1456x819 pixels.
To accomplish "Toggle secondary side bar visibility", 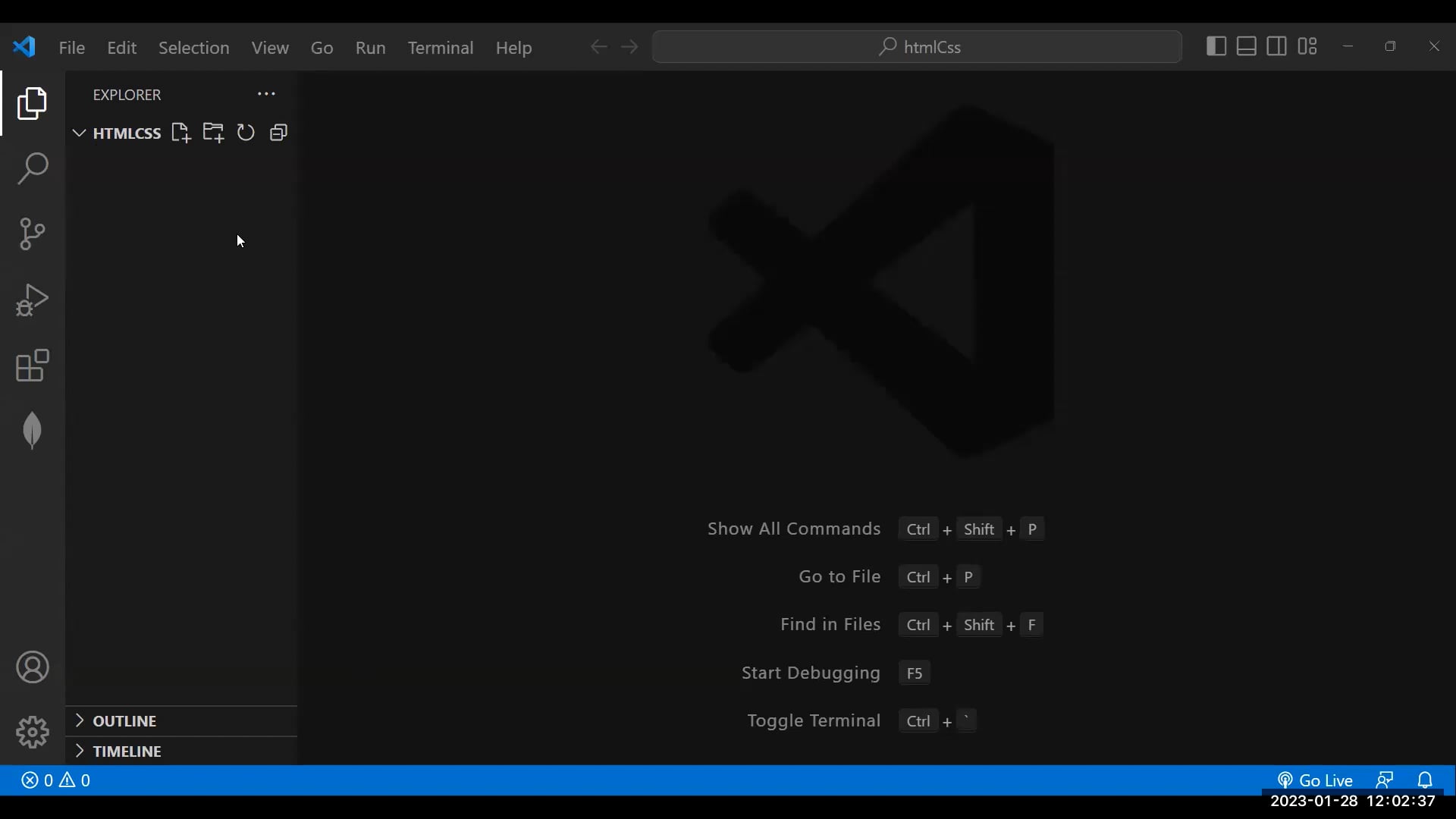I will point(1276,46).
